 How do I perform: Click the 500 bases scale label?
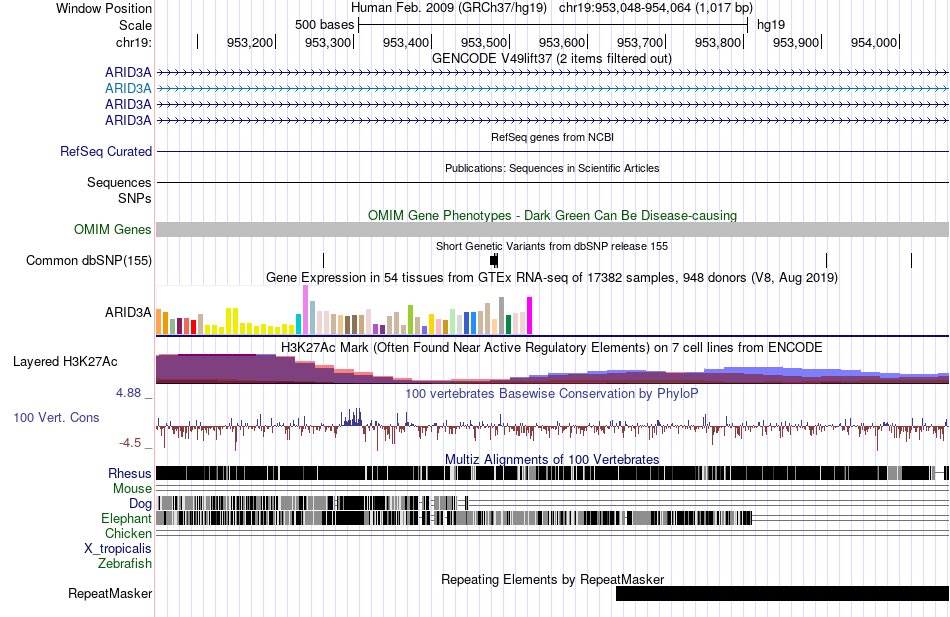click(325, 25)
